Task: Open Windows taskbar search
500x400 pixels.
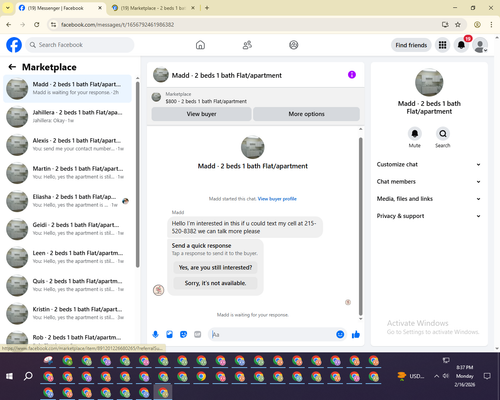Action: tap(28, 376)
